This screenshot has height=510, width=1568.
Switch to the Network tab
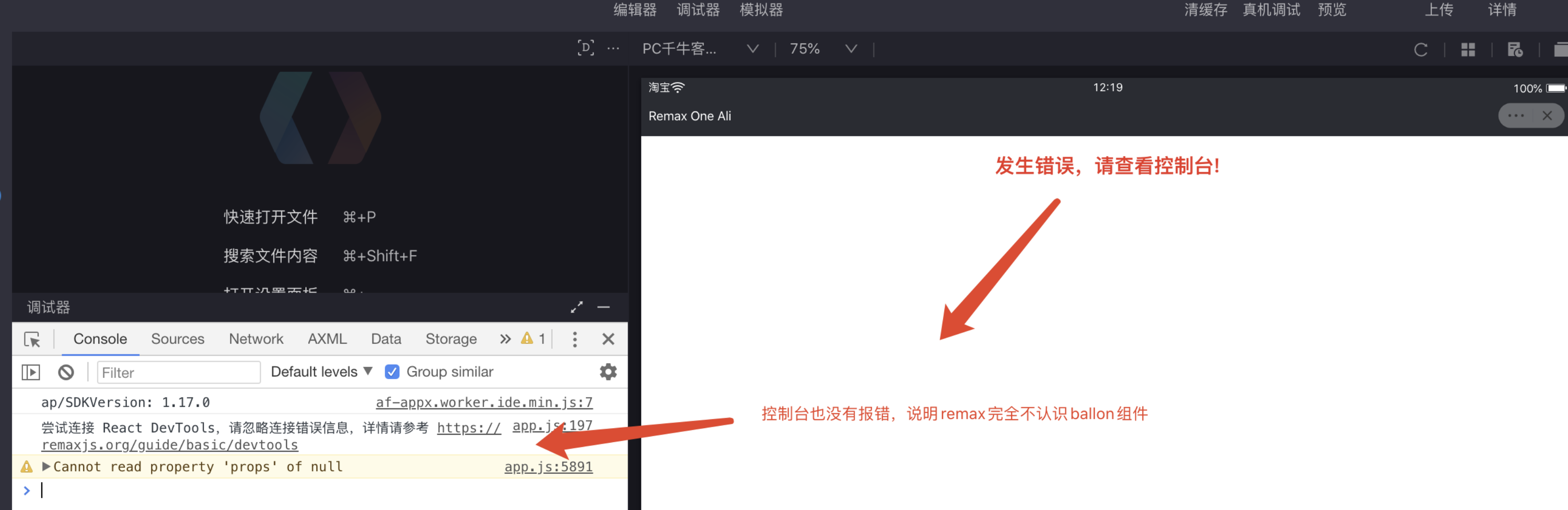256,339
